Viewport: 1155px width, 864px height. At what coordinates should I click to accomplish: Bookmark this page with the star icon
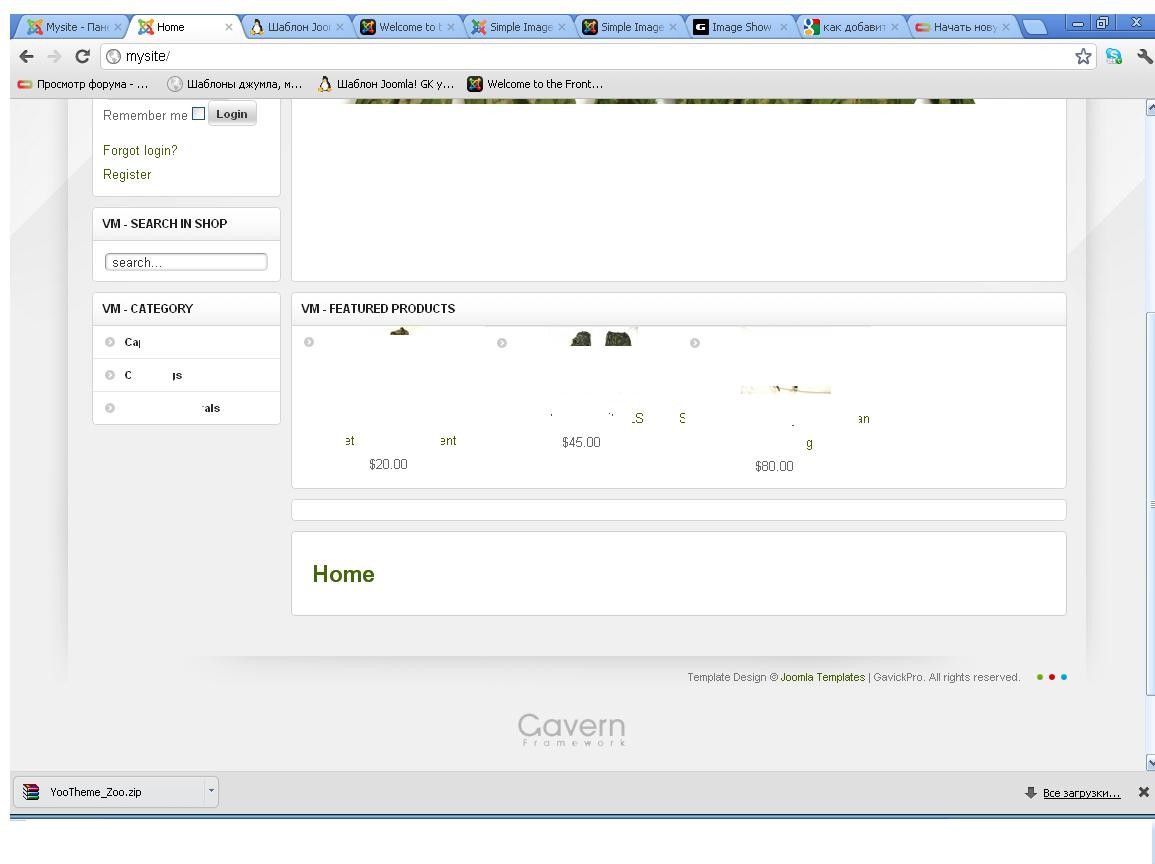coord(1084,57)
